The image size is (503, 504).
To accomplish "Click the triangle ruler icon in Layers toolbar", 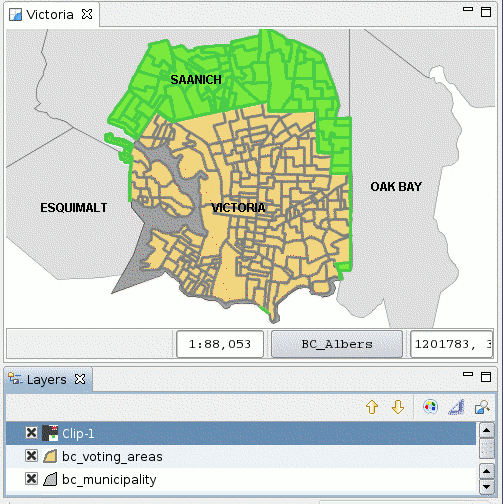I will [456, 407].
